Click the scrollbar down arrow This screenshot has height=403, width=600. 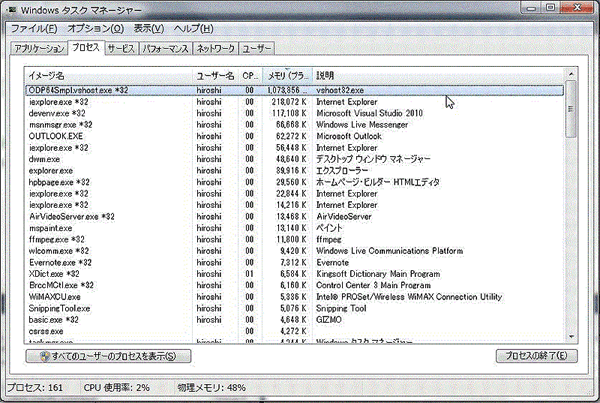[571, 337]
